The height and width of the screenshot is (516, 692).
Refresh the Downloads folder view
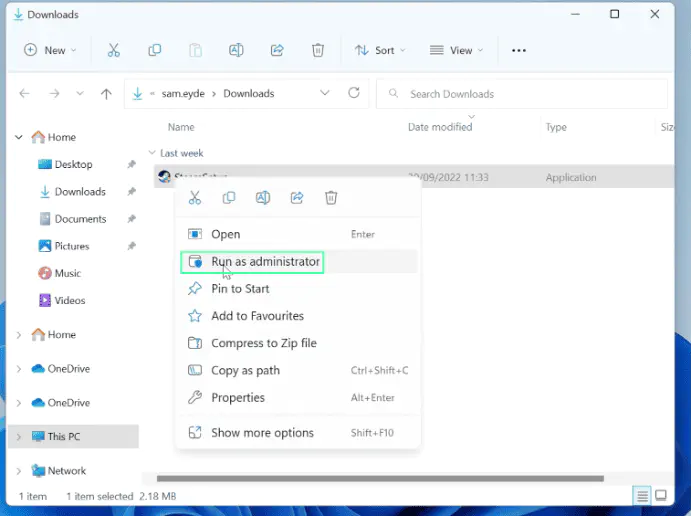[x=353, y=93]
